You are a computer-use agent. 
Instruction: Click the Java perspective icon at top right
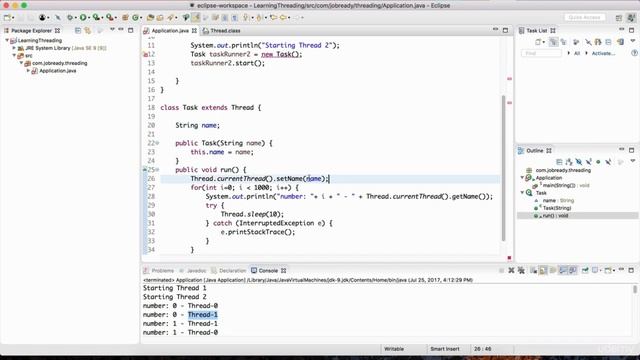[631, 18]
